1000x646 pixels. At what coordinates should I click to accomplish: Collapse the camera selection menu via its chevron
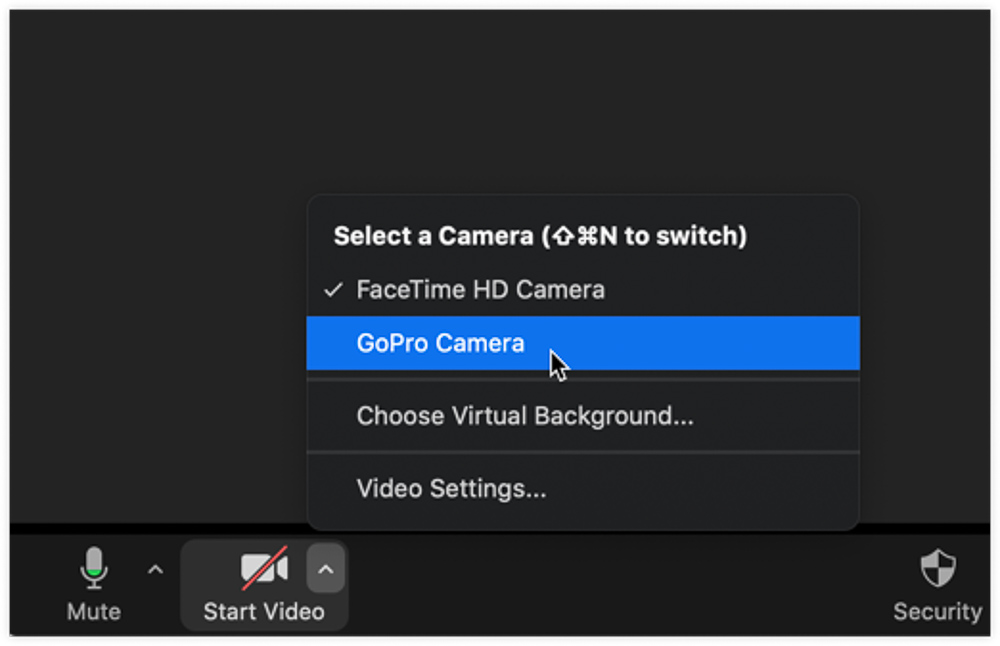click(325, 568)
